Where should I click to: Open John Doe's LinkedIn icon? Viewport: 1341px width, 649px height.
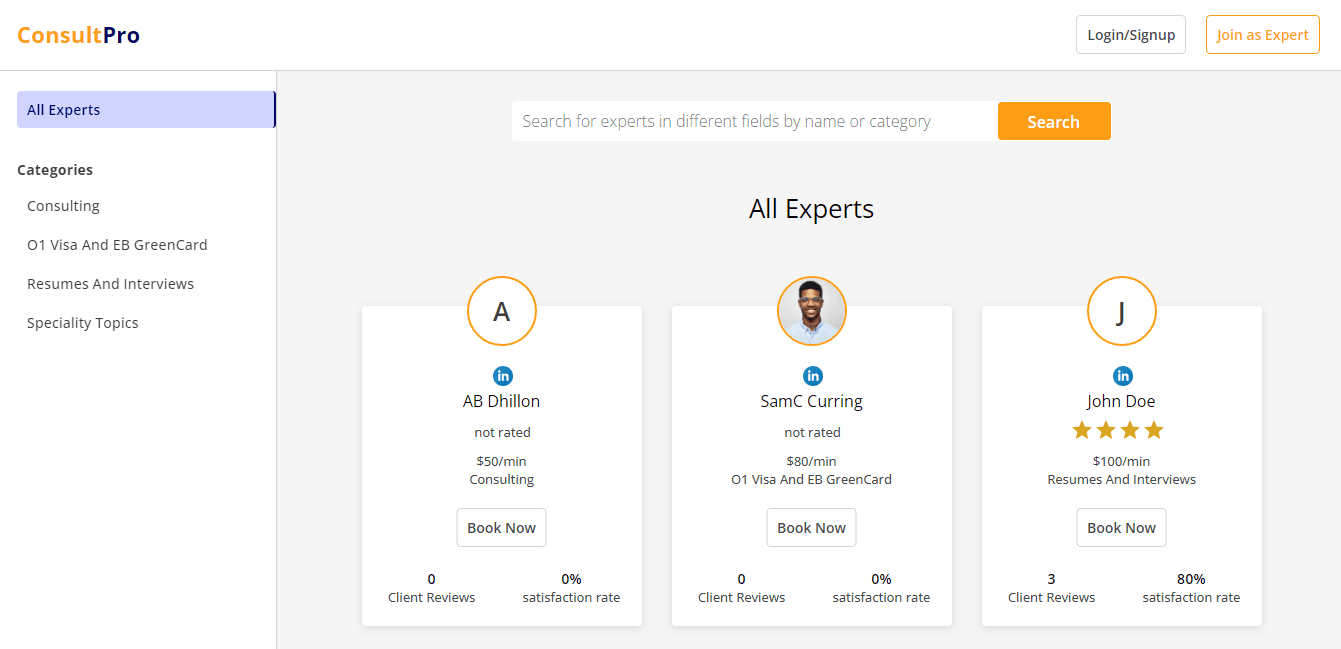(1122, 376)
